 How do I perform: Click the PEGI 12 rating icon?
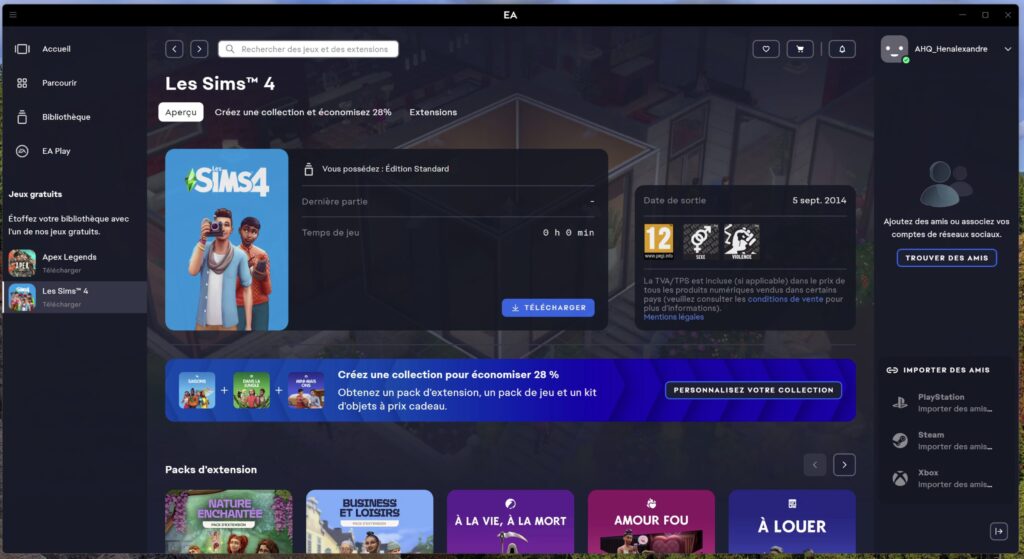[x=658, y=241]
